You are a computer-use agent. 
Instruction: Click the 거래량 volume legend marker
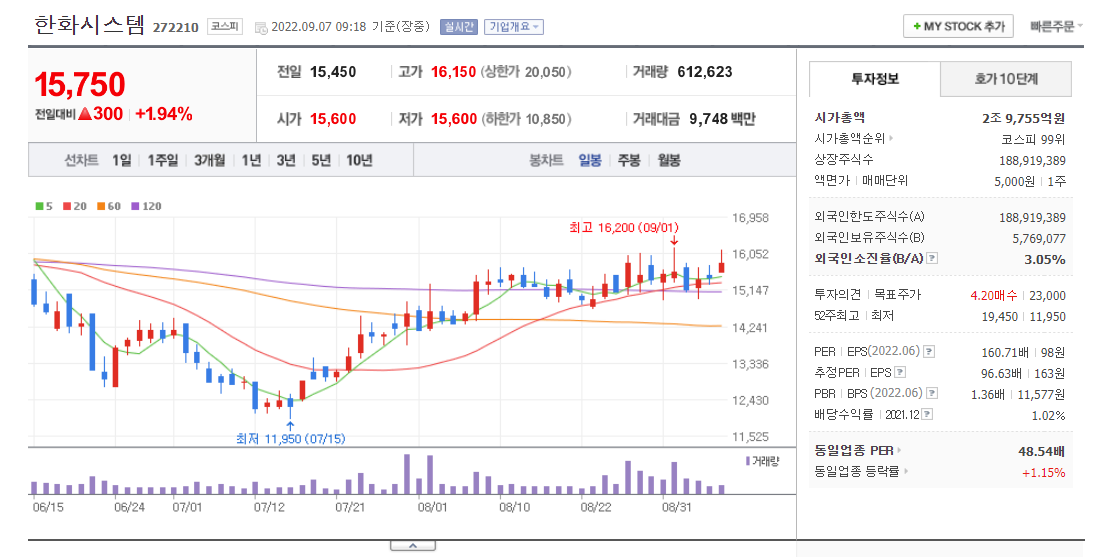click(x=747, y=461)
